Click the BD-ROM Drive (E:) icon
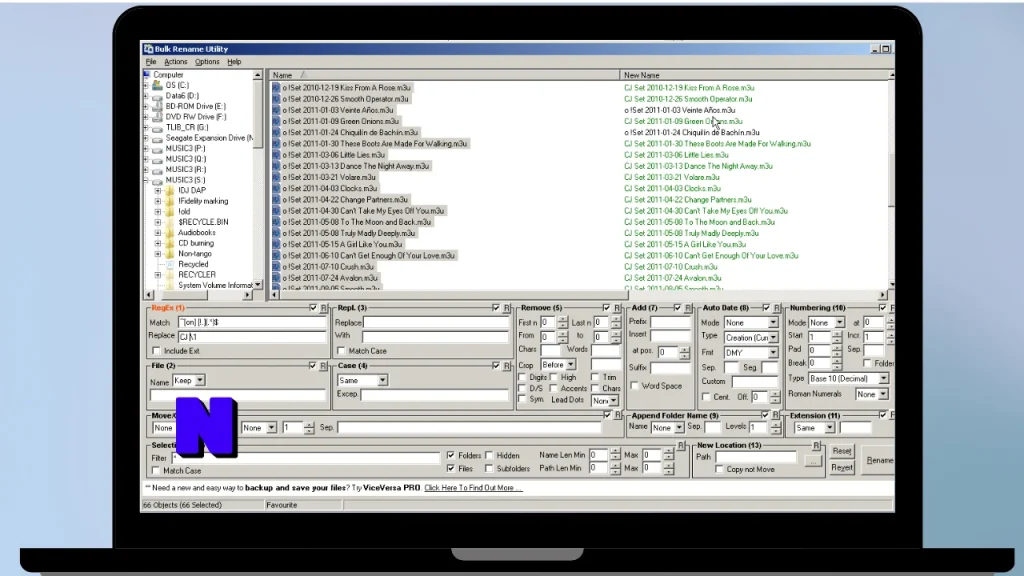Viewport: 1024px width, 576px height. tap(157, 106)
